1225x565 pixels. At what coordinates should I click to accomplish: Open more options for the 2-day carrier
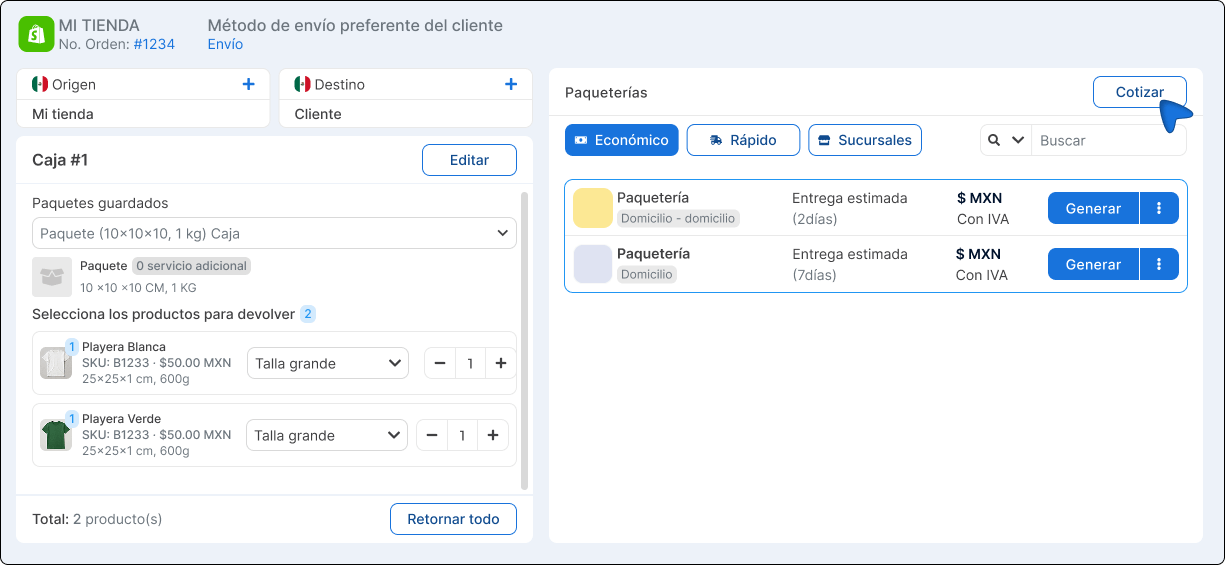(1159, 208)
